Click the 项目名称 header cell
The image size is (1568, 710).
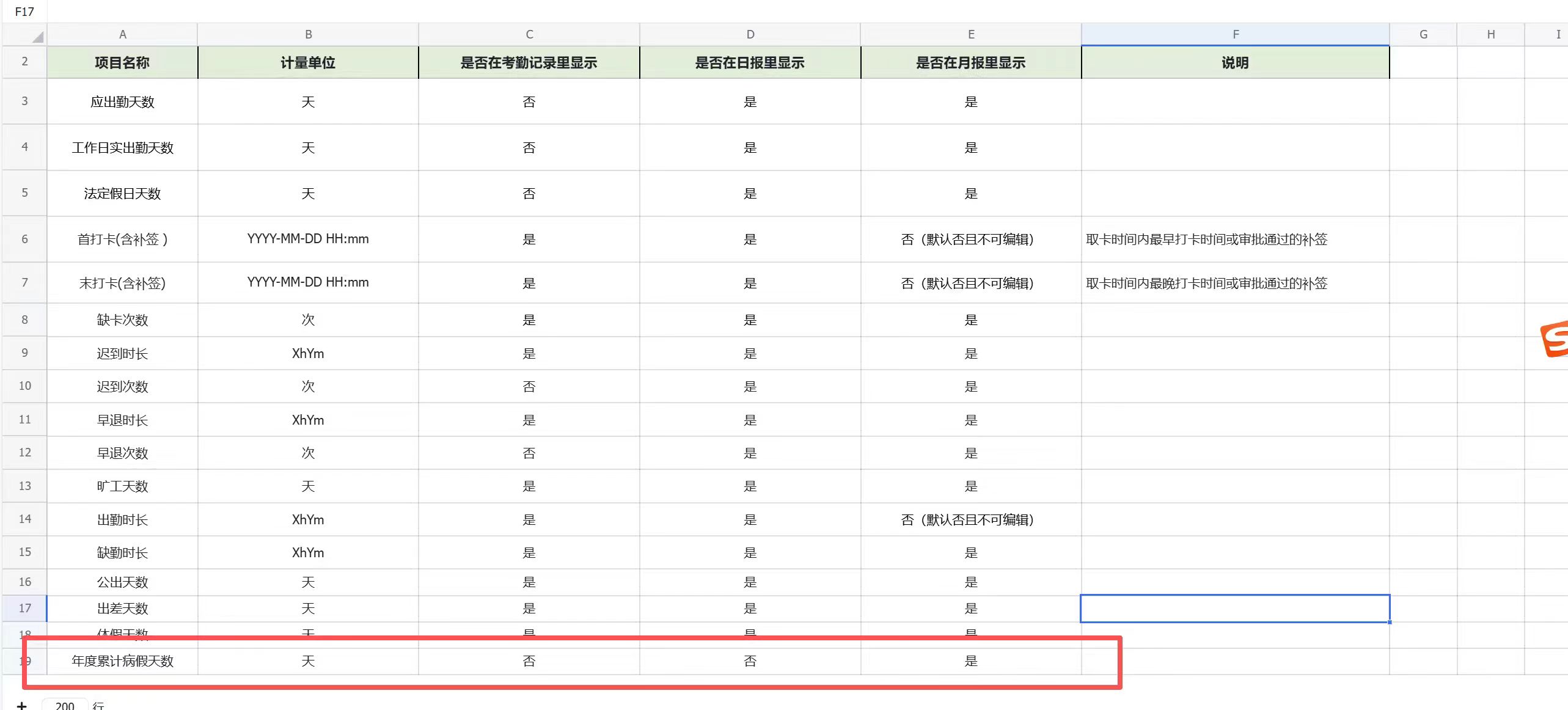pos(122,62)
